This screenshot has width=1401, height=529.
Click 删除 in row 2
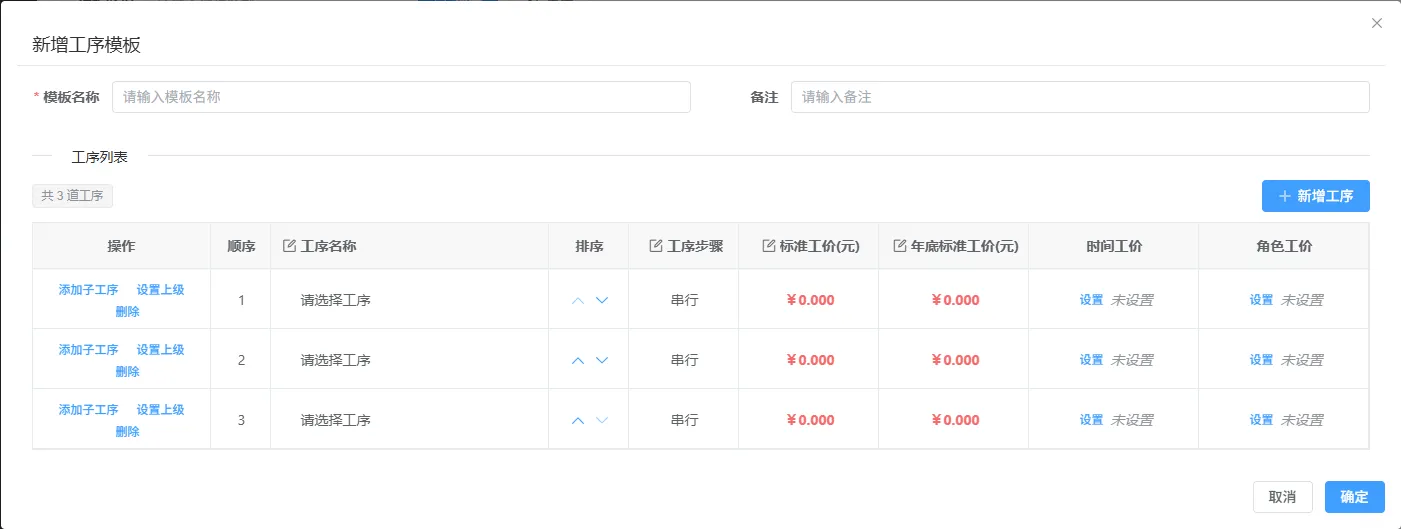[128, 372]
